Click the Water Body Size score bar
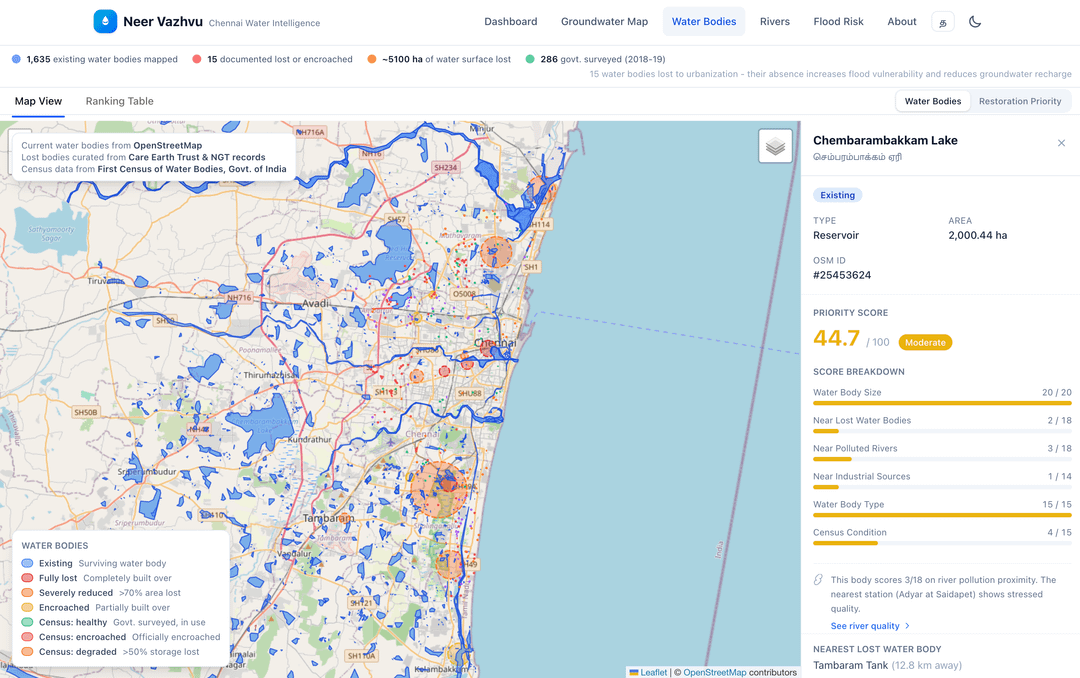This screenshot has width=1080, height=678. click(941, 403)
